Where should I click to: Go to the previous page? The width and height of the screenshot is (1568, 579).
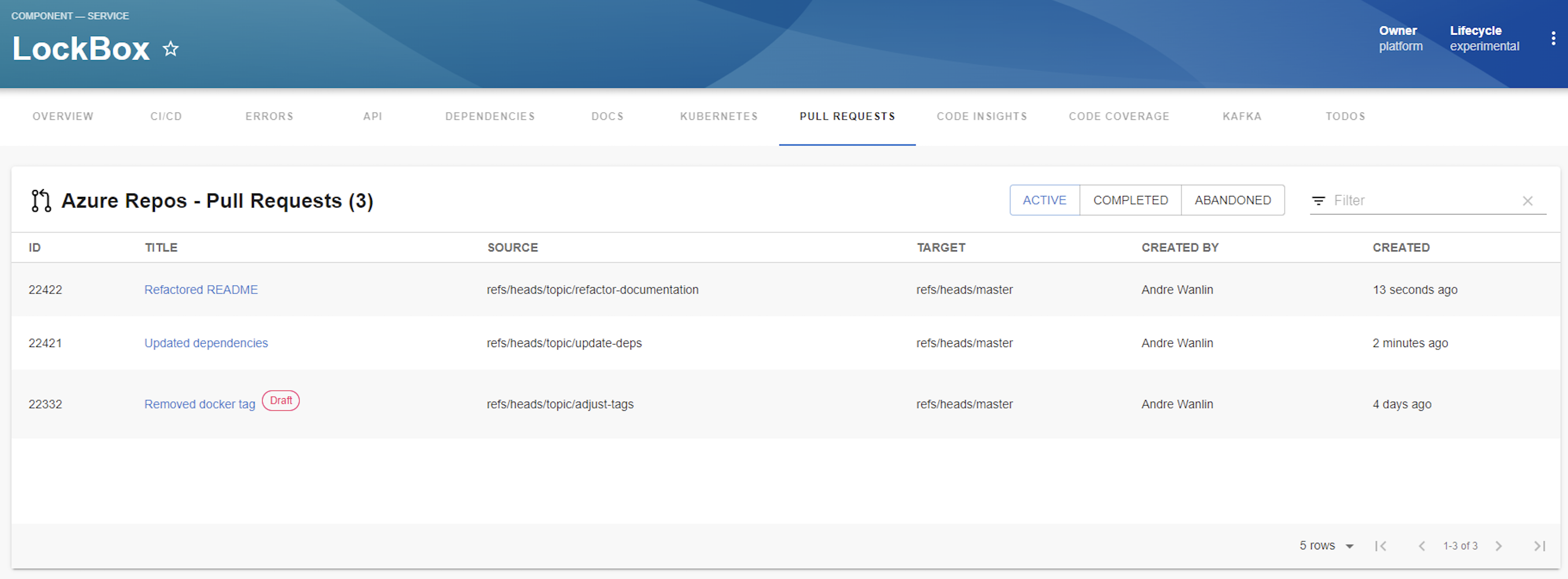coord(1421,546)
